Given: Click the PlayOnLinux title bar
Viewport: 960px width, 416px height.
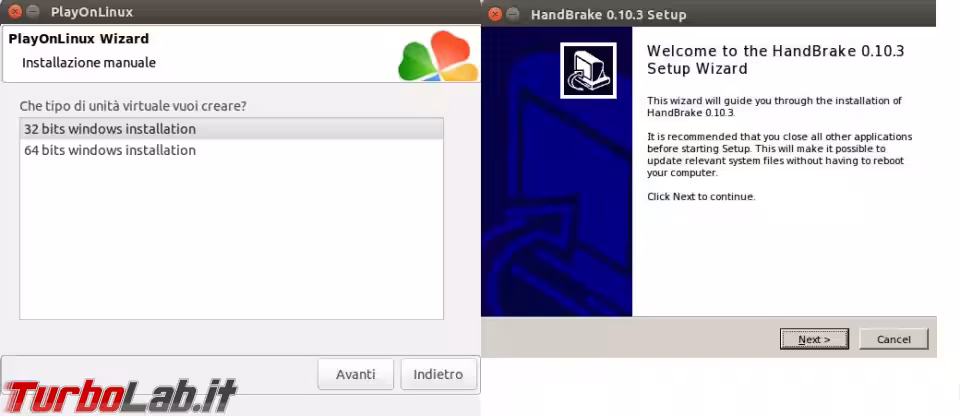Looking at the screenshot, I should [240, 12].
